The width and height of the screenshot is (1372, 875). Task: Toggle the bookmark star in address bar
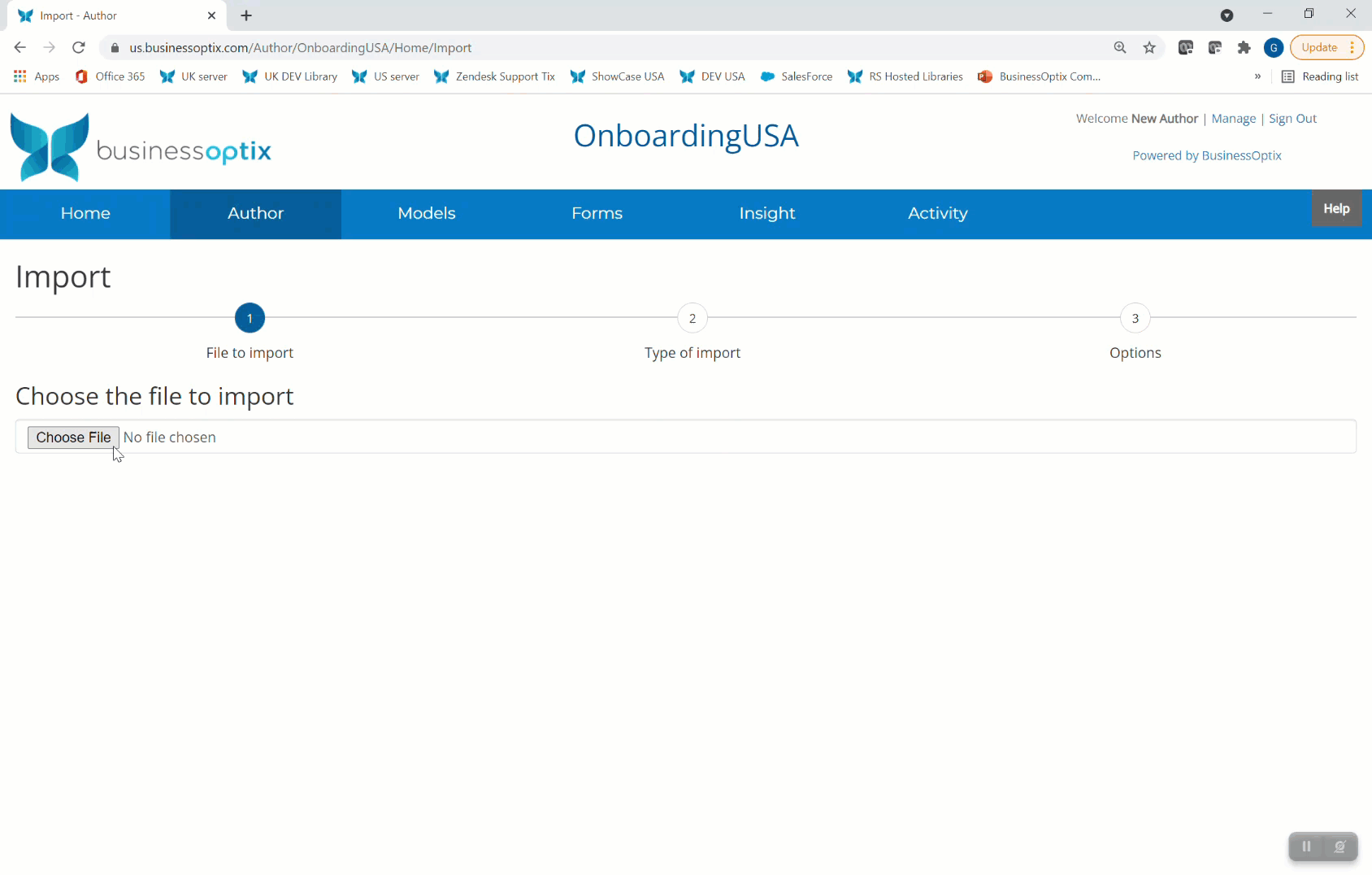1149,47
